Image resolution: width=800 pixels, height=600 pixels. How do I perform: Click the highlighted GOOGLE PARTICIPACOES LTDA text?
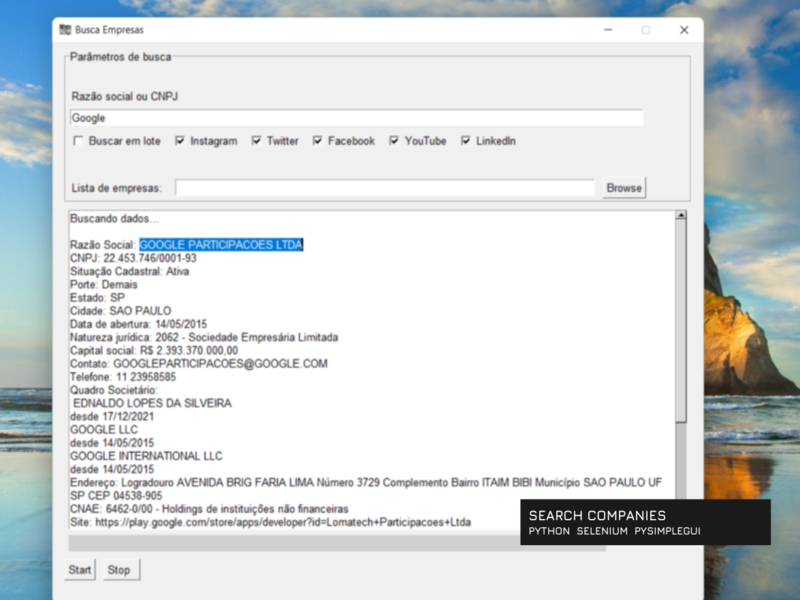pyautogui.click(x=221, y=245)
